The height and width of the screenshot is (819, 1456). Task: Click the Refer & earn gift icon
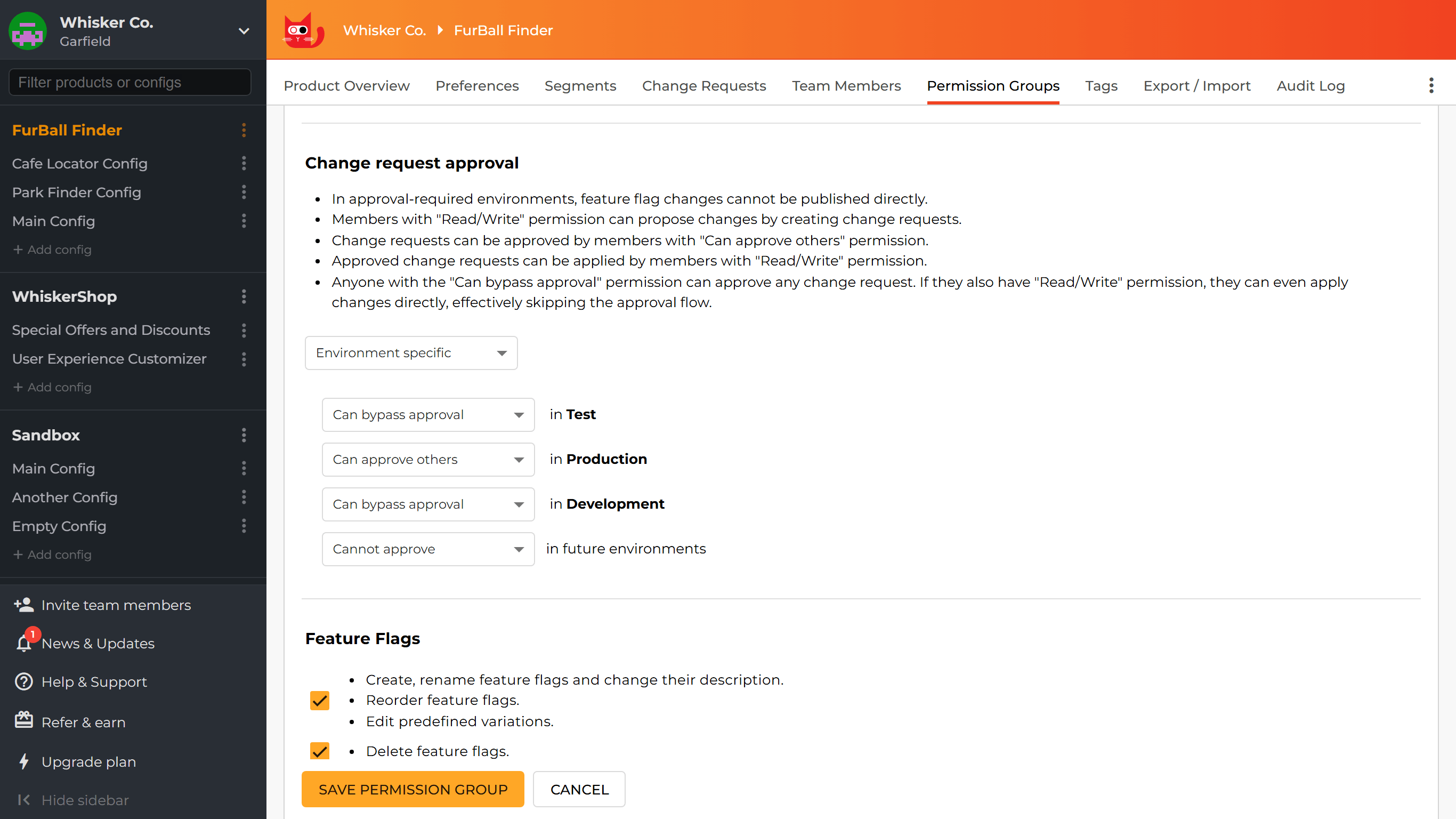24,719
